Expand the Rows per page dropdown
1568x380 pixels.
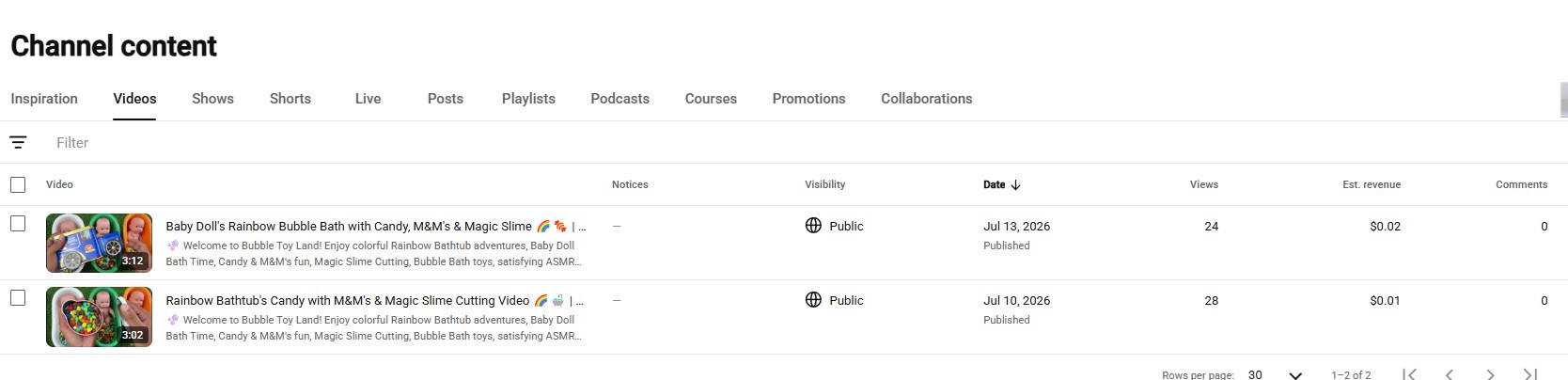coord(1275,374)
